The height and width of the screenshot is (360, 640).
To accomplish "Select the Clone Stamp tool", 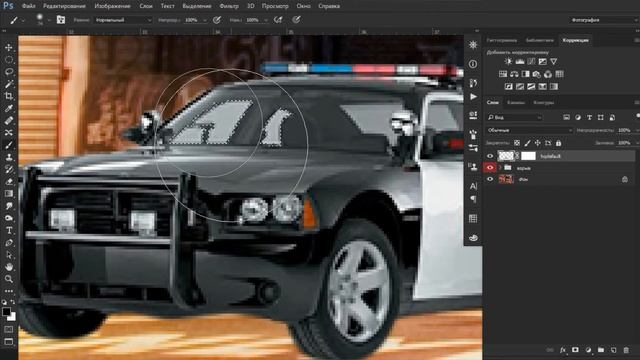I will click(x=9, y=157).
